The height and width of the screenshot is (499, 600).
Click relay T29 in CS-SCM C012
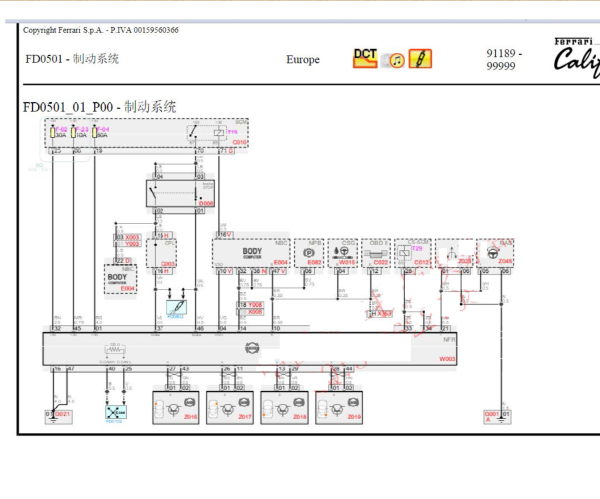[x=404, y=253]
